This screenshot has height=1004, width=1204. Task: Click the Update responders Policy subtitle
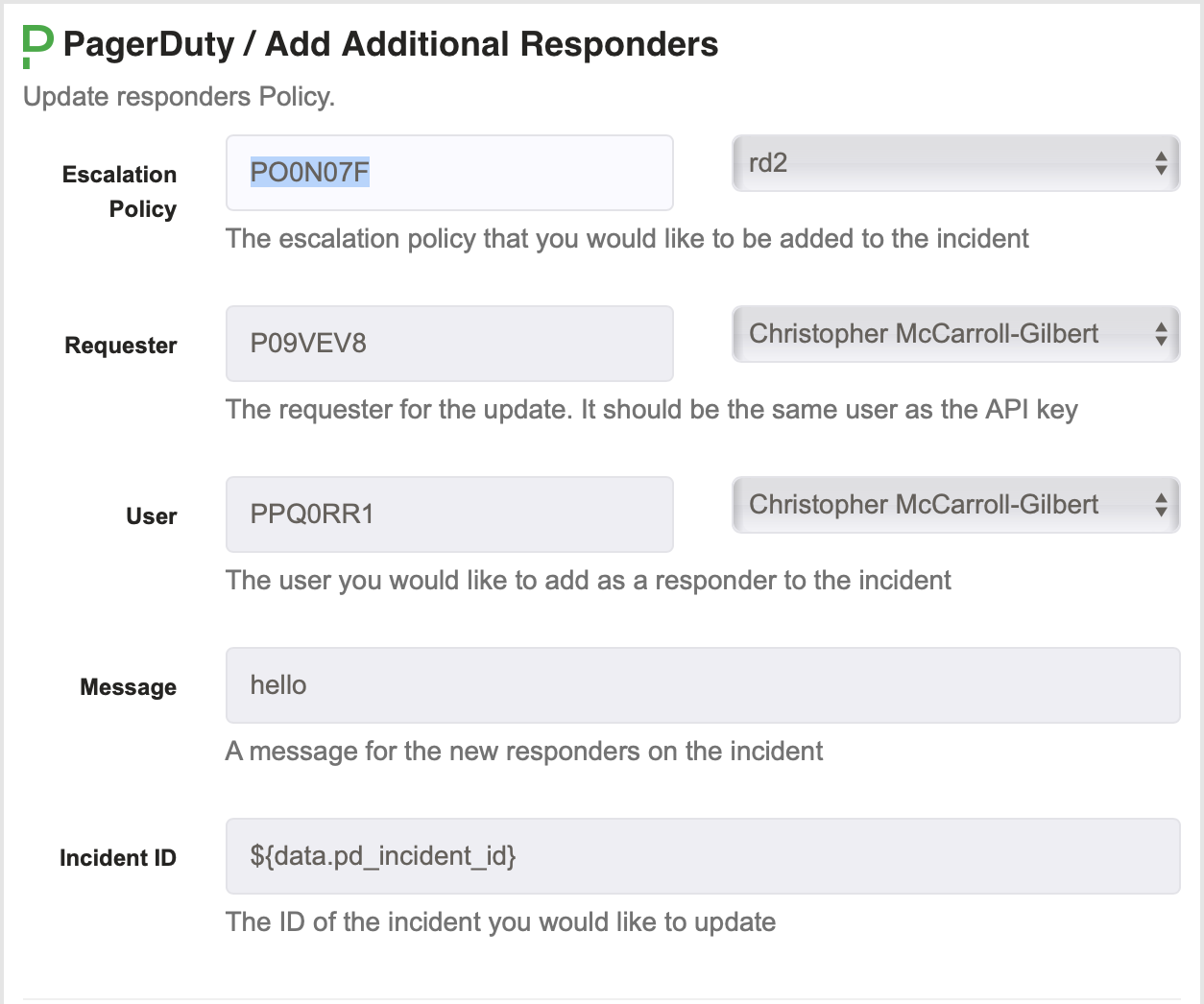click(x=180, y=97)
